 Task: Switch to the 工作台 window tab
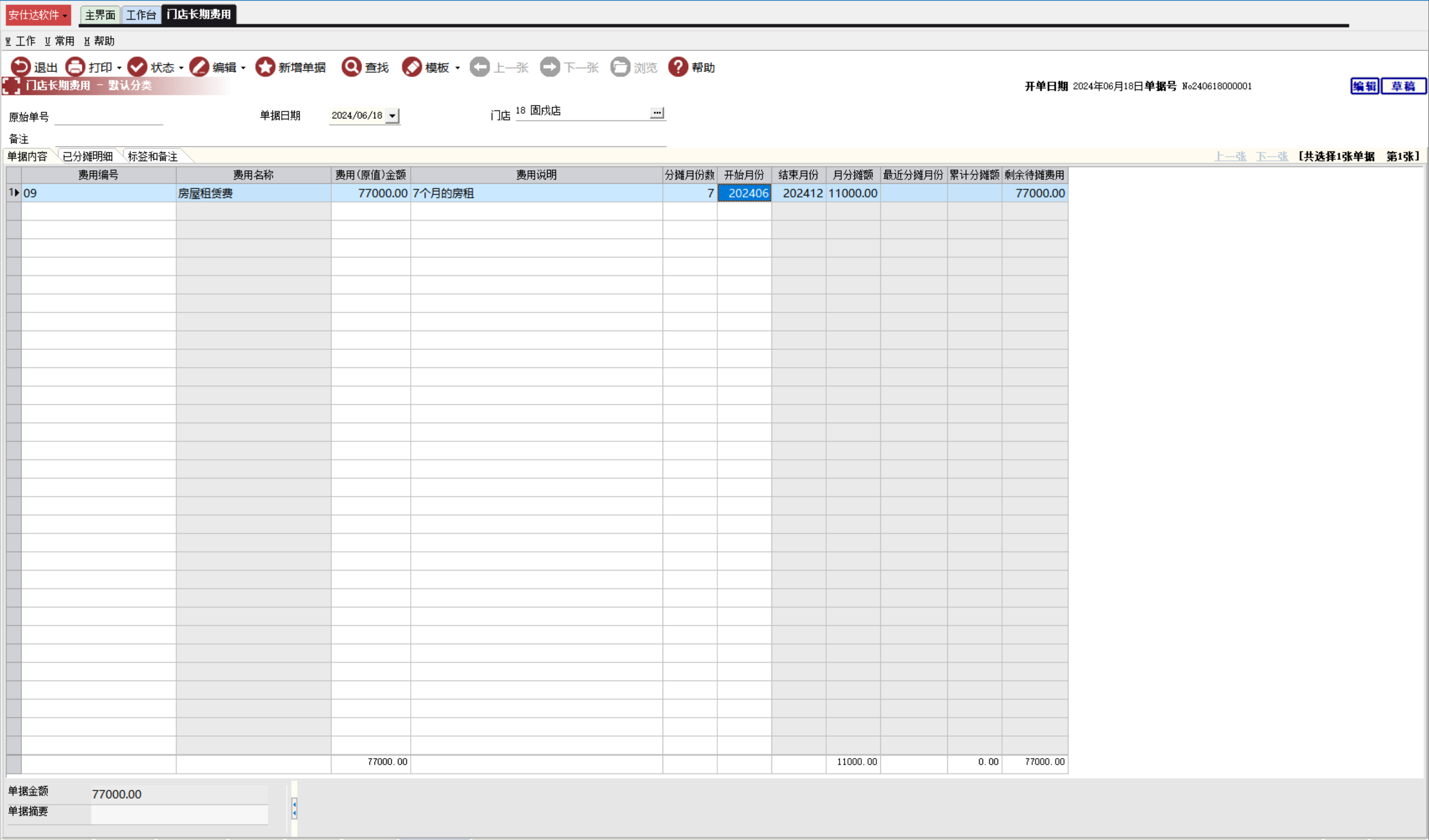[141, 15]
